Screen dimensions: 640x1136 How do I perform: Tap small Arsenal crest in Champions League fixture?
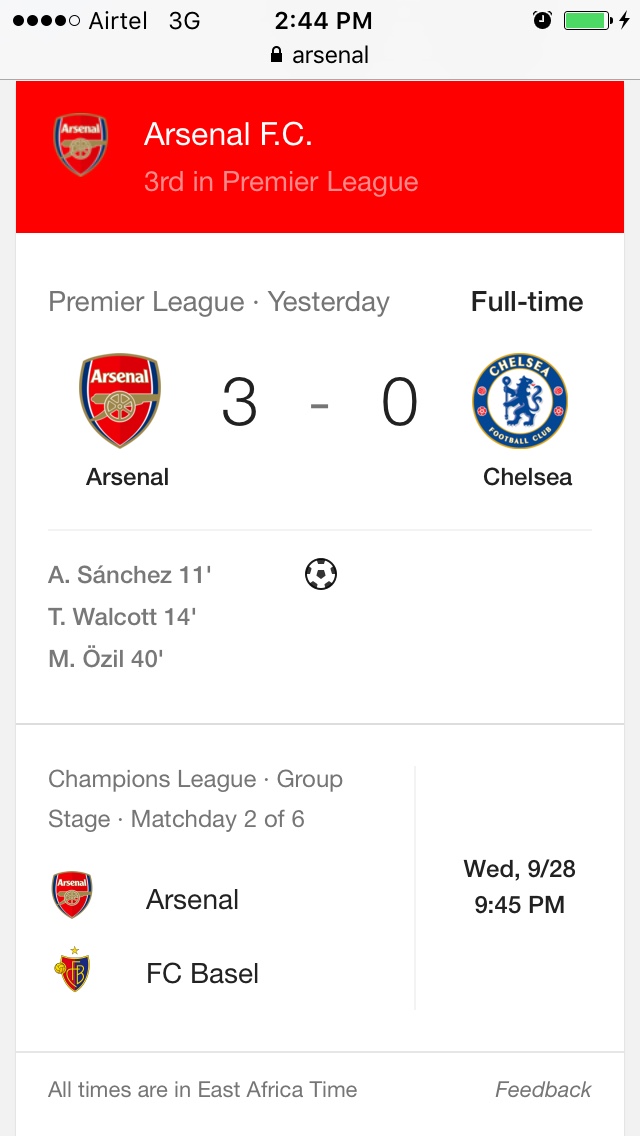point(72,895)
